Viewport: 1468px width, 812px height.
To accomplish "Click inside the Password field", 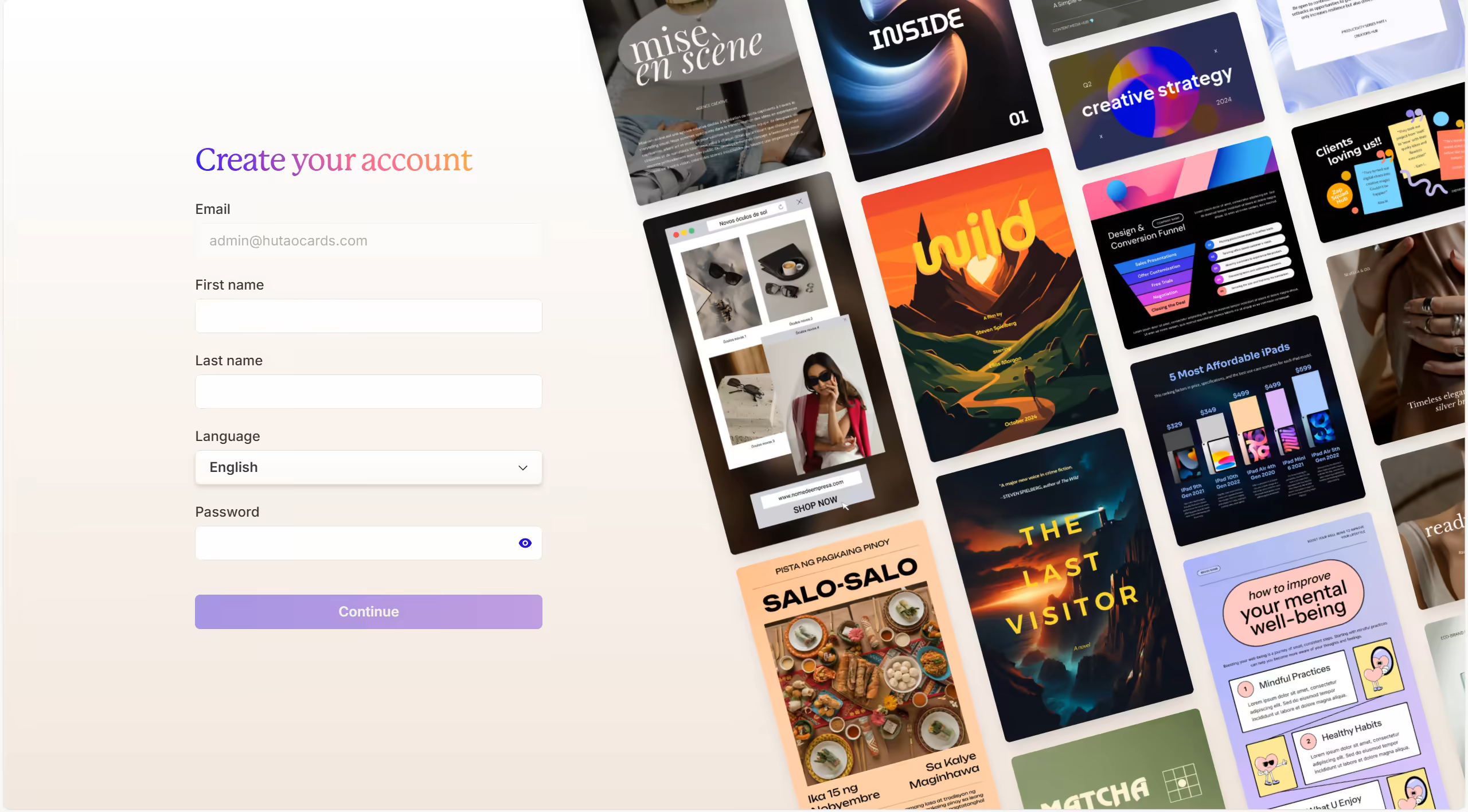I will tap(356, 543).
